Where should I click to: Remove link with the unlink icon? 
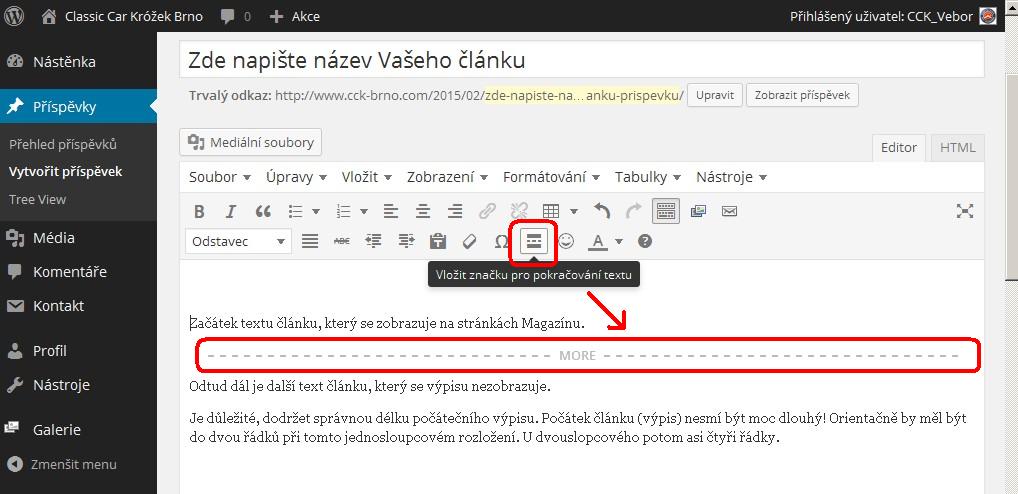(x=519, y=211)
